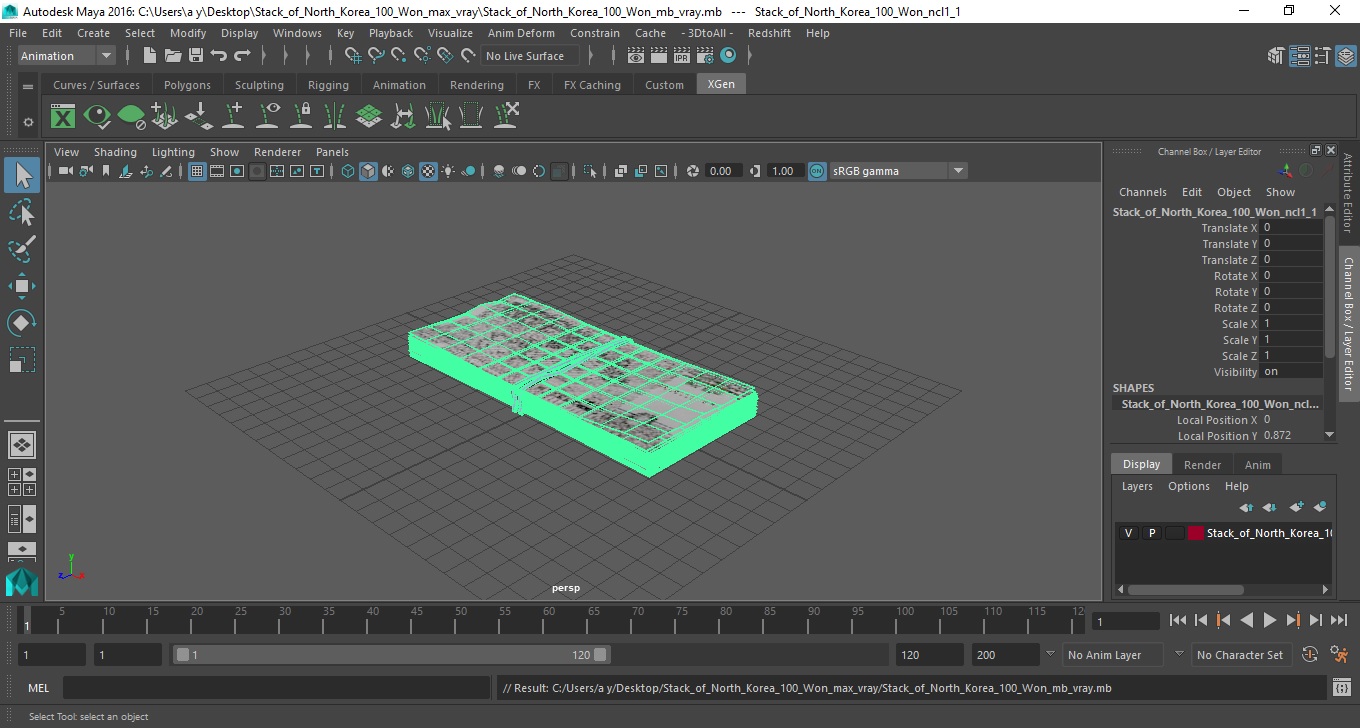
Task: Select the Lasso tool in toolbox
Action: [x=22, y=212]
